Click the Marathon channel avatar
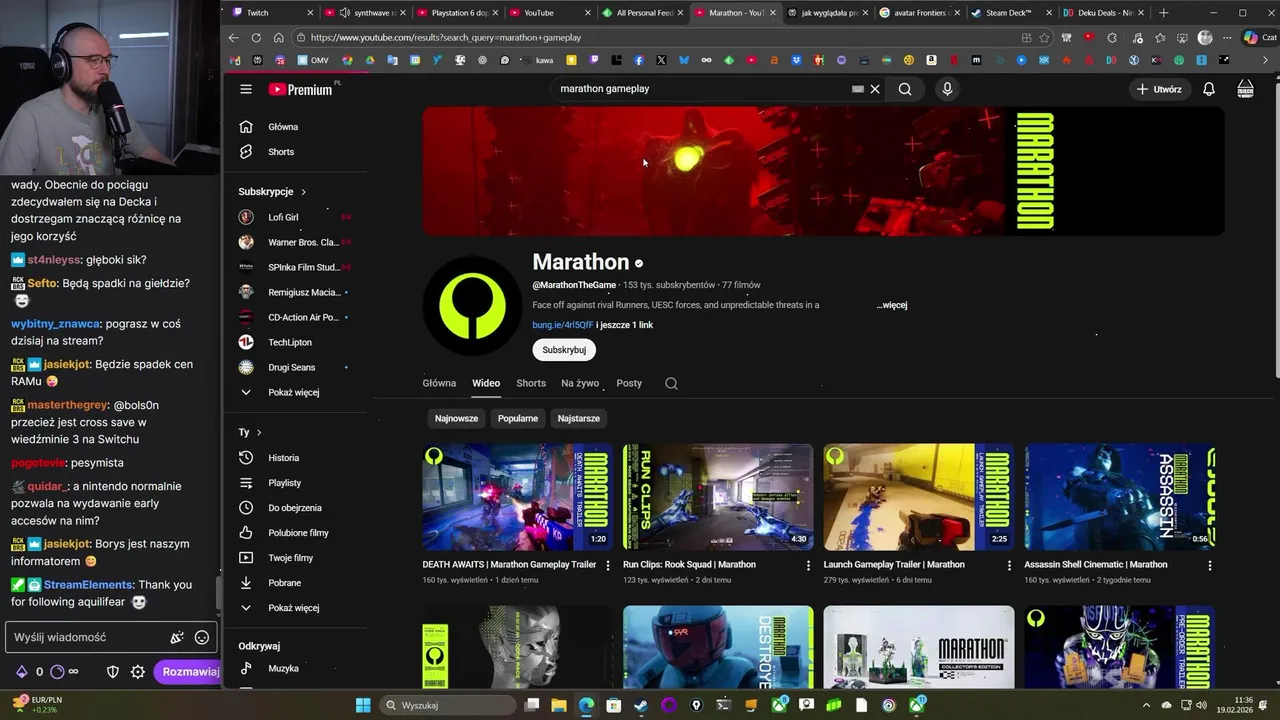 (472, 305)
